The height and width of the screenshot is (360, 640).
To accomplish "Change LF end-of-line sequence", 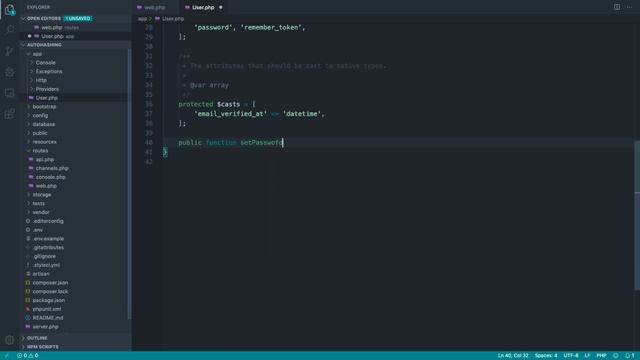I will coord(587,356).
